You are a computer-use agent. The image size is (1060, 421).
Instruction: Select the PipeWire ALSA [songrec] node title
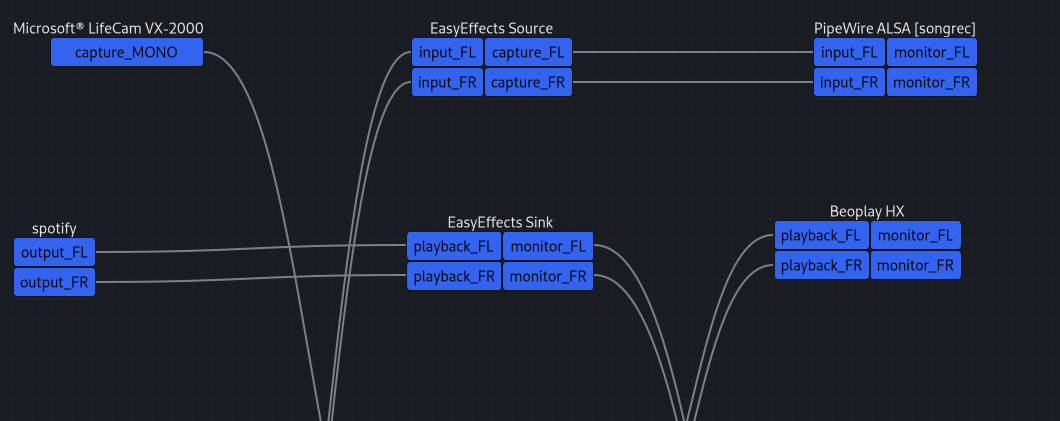point(894,28)
